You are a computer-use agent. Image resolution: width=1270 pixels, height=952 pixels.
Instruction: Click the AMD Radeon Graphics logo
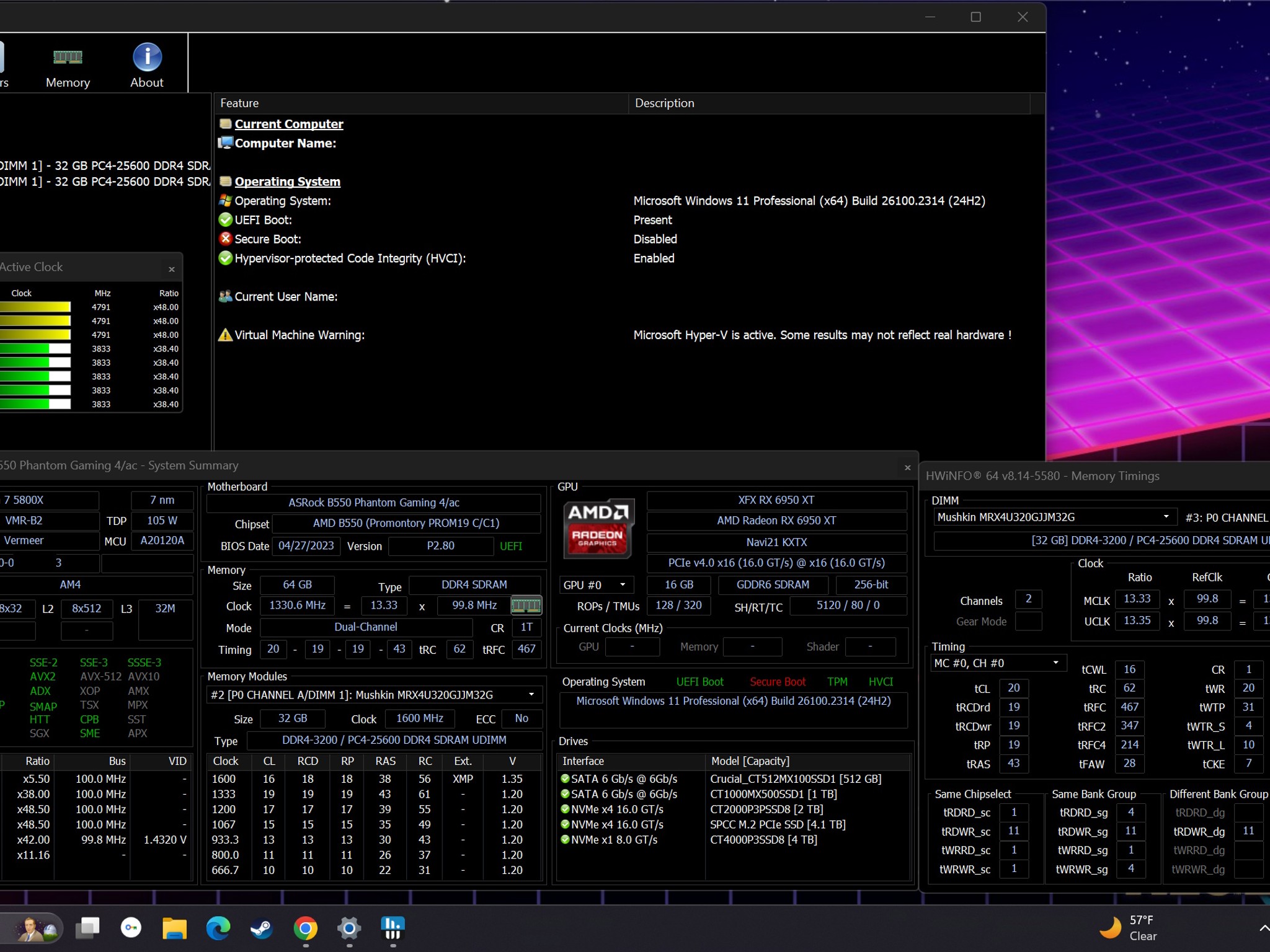pyautogui.click(x=598, y=528)
